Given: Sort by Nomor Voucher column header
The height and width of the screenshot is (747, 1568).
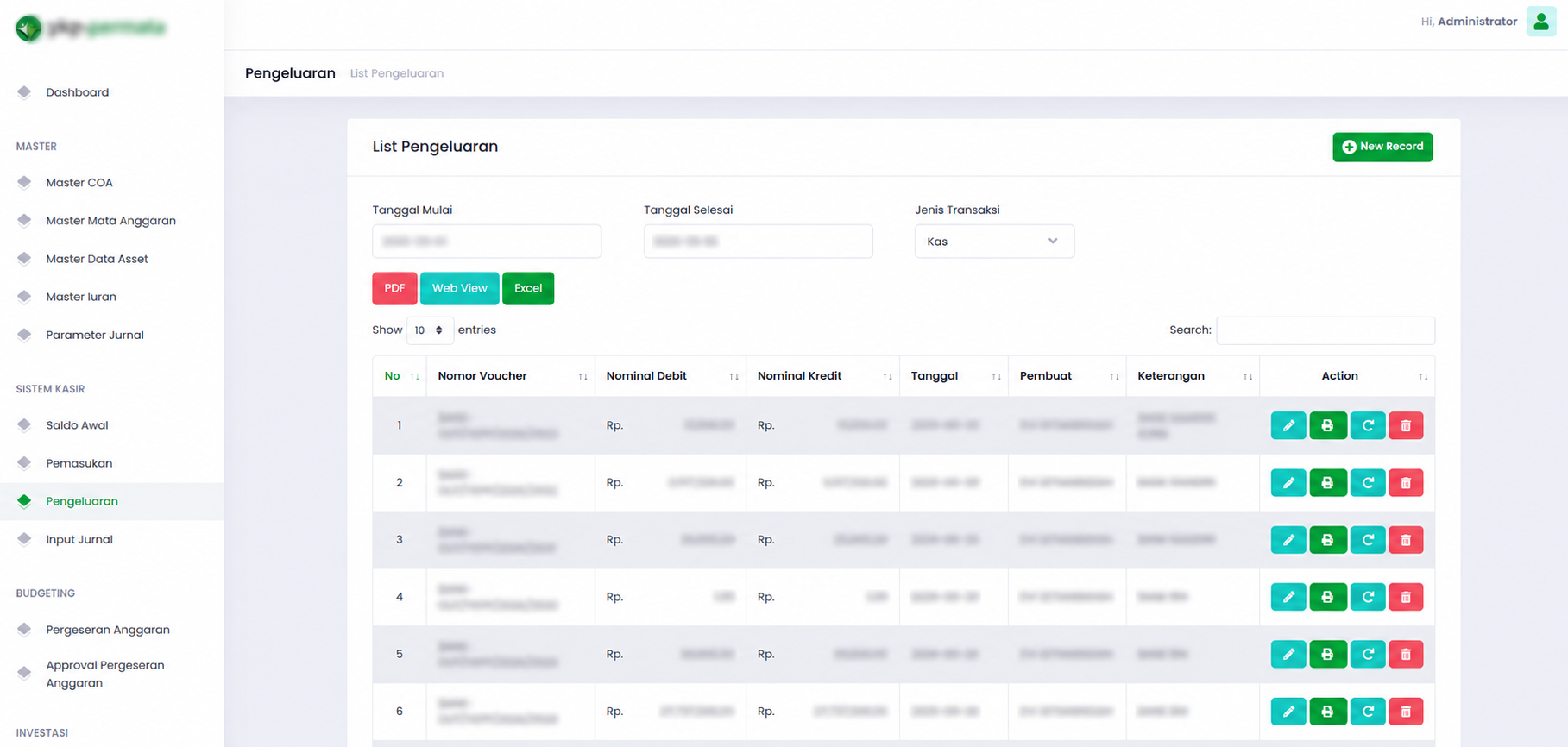Looking at the screenshot, I should [x=511, y=376].
